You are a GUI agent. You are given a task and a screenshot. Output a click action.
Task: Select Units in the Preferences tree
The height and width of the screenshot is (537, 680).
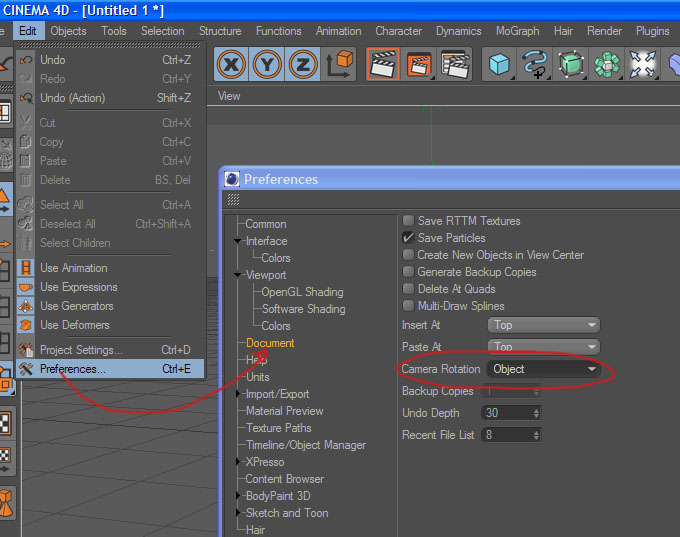tap(258, 377)
